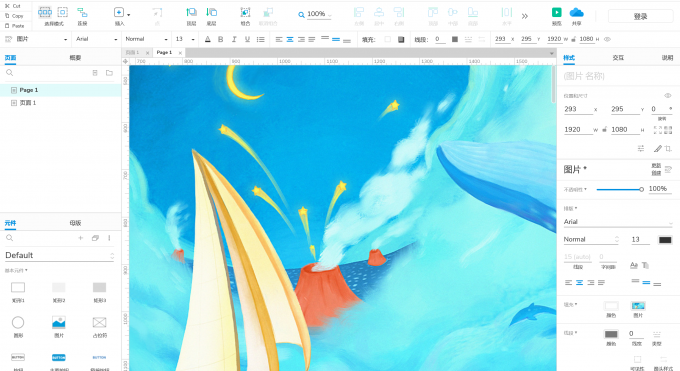
Task: Open the Default library dropdown
Action: (60, 255)
